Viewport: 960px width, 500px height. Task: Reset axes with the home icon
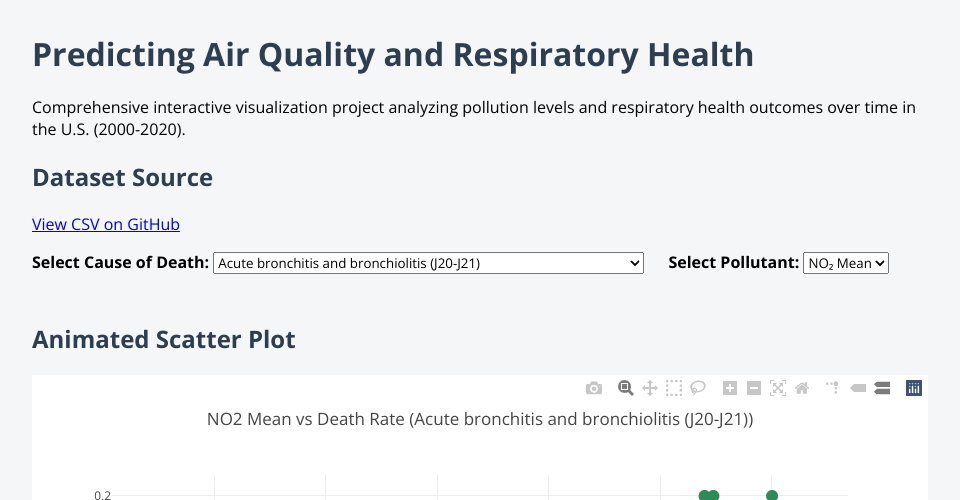pyautogui.click(x=801, y=388)
